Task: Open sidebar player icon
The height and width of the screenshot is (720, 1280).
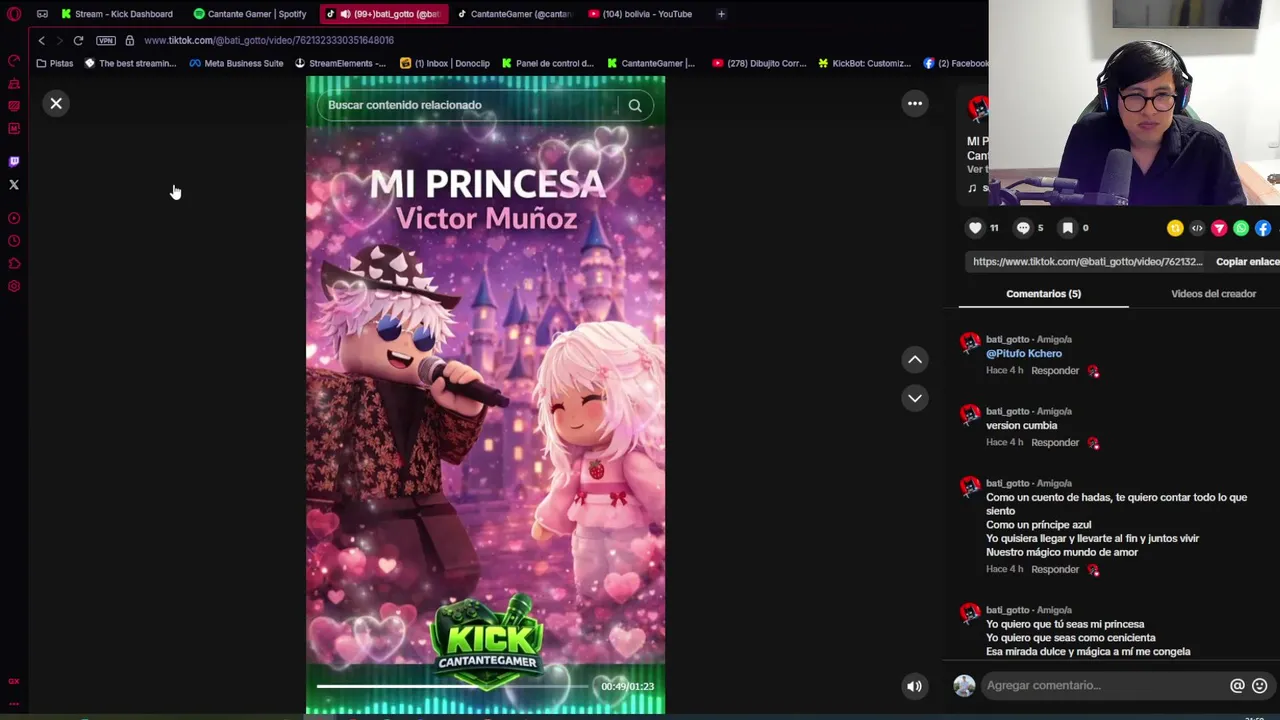Action: tap(14, 218)
